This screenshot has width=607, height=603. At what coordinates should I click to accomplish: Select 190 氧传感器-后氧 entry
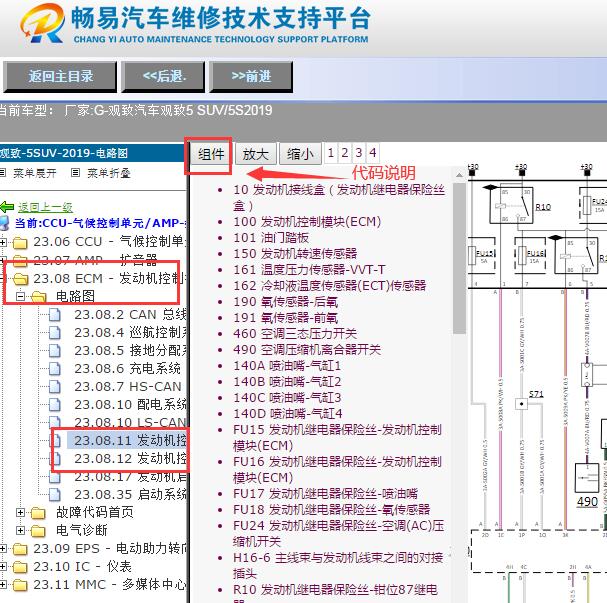tap(285, 302)
